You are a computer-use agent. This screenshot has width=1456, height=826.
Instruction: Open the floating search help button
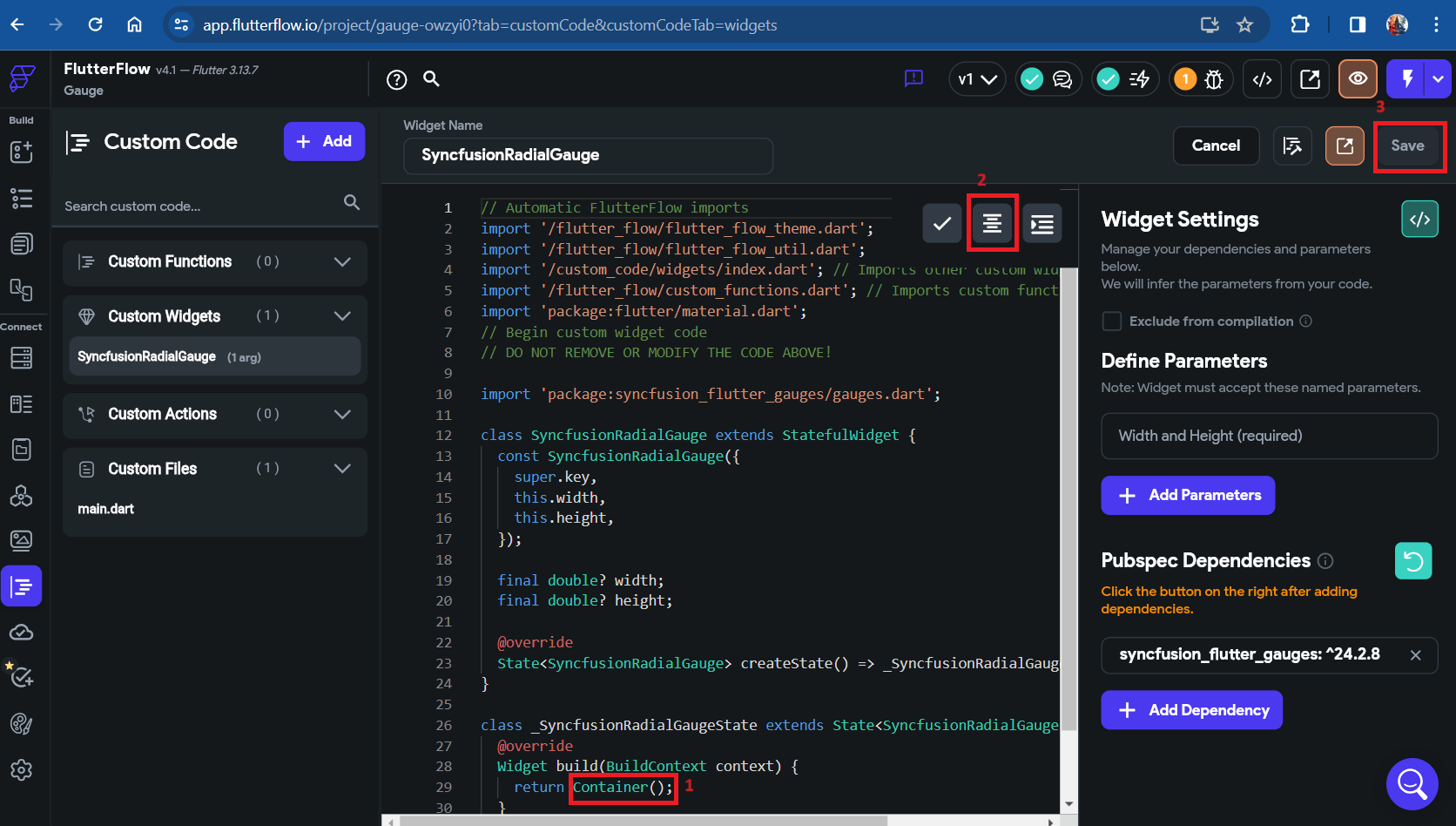click(1412, 784)
